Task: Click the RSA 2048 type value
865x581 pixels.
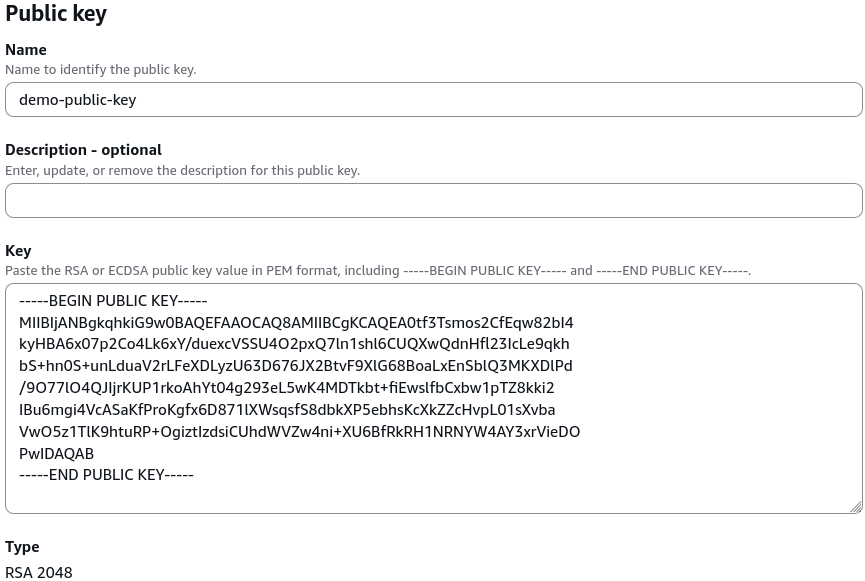Action: tap(39, 573)
